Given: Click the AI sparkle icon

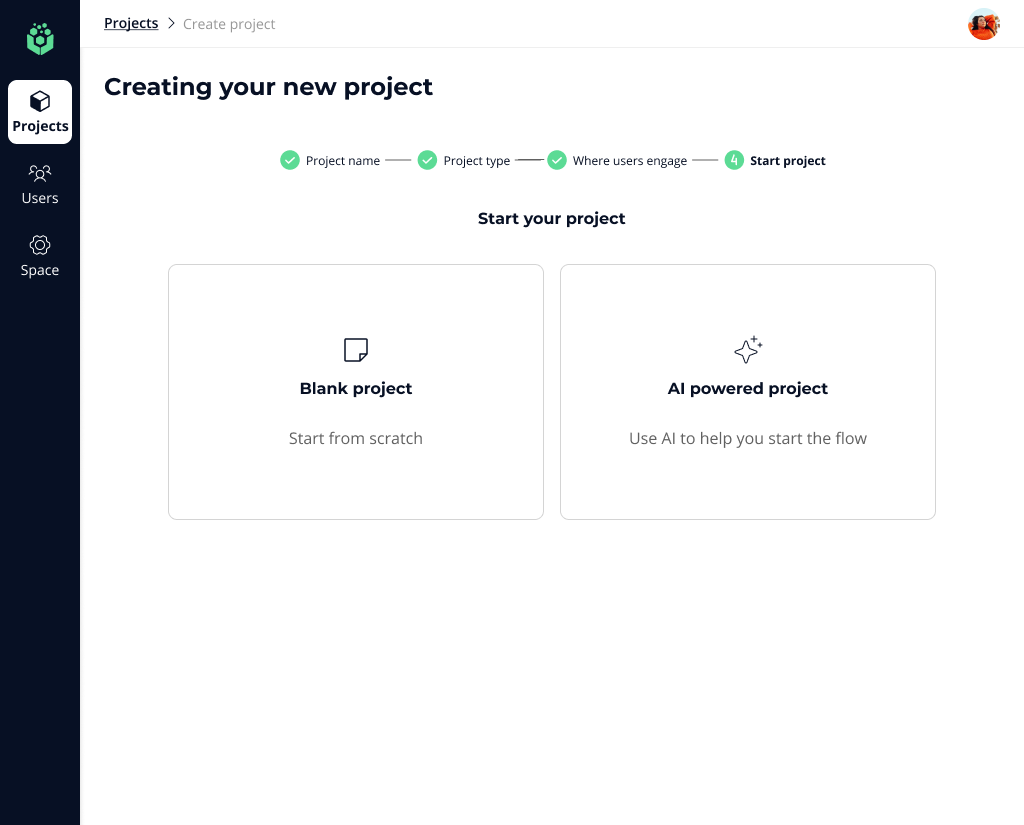Looking at the screenshot, I should point(748,350).
